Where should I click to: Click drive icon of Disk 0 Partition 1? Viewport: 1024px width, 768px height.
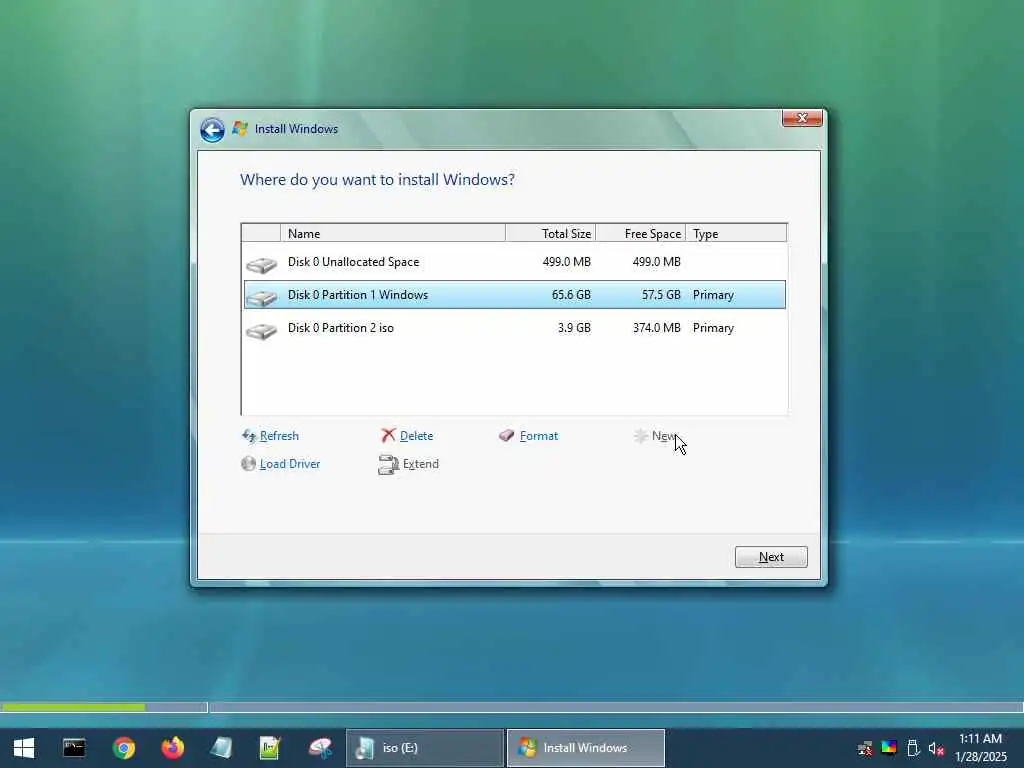261,298
